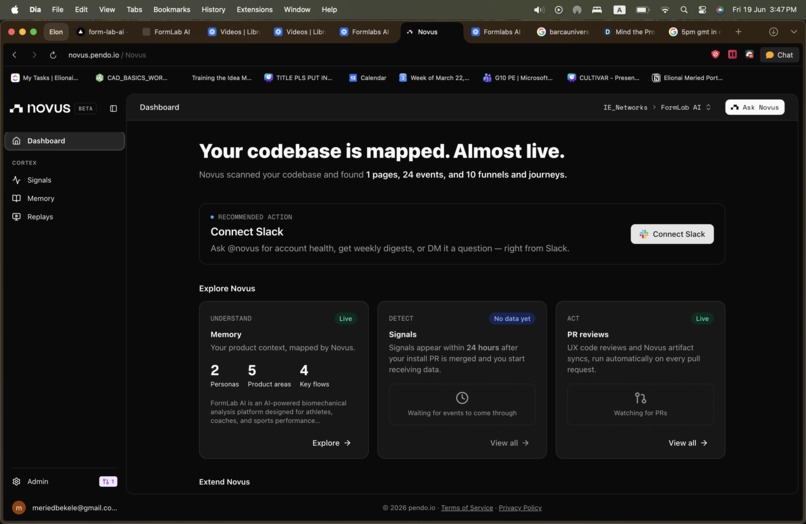Click the 4 Key flows stat
Screen dimensions: 806x524
[x=314, y=376]
